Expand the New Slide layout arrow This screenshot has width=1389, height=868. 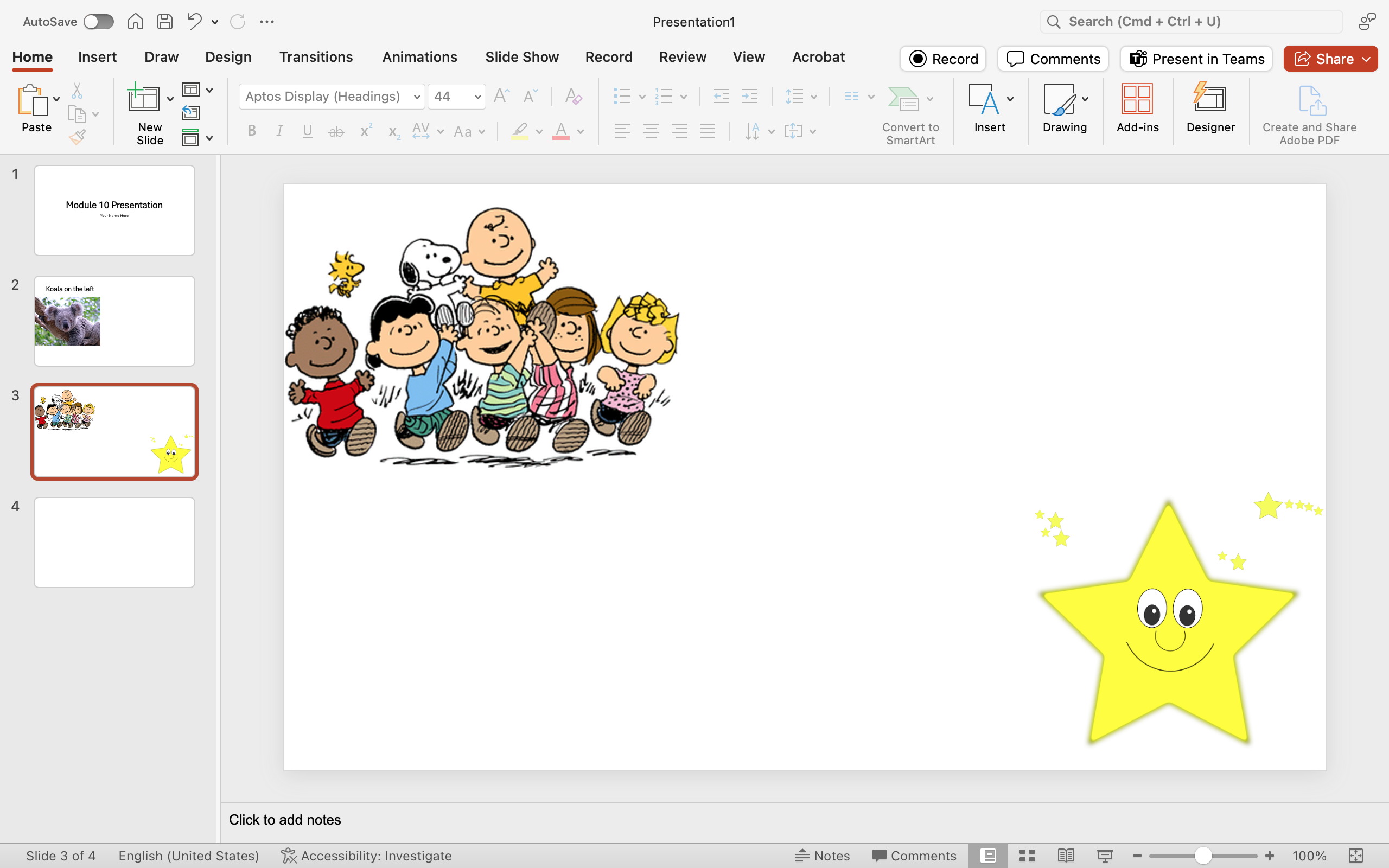170,99
